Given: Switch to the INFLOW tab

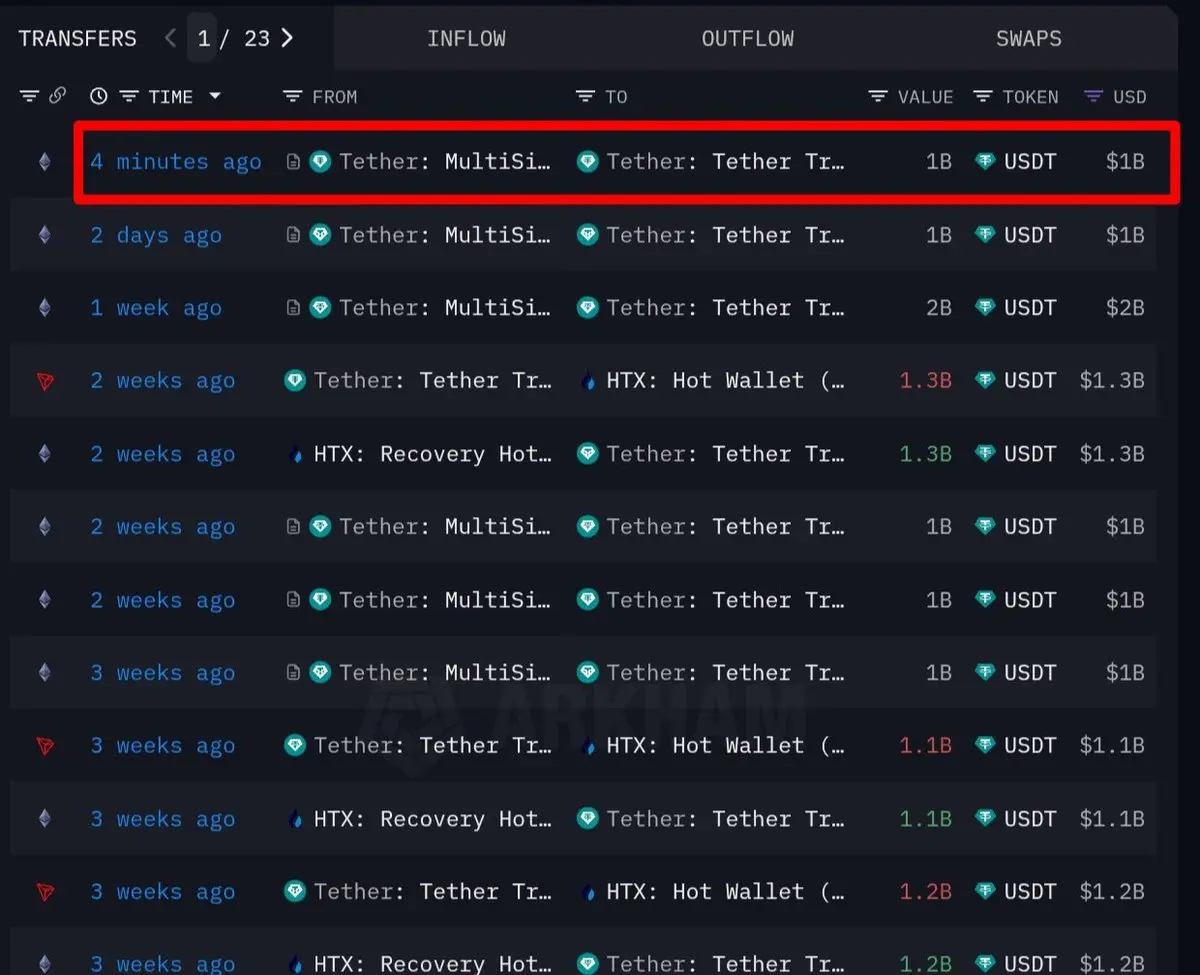Looking at the screenshot, I should click(x=466, y=39).
